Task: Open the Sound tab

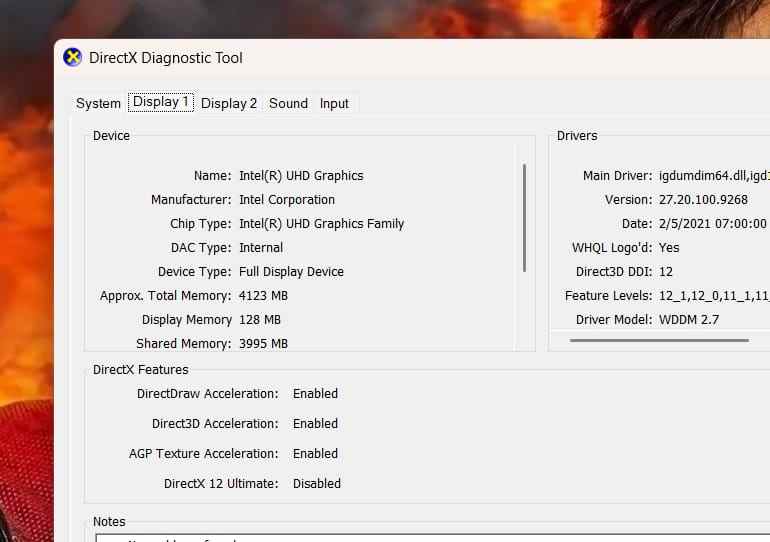Action: coord(288,103)
